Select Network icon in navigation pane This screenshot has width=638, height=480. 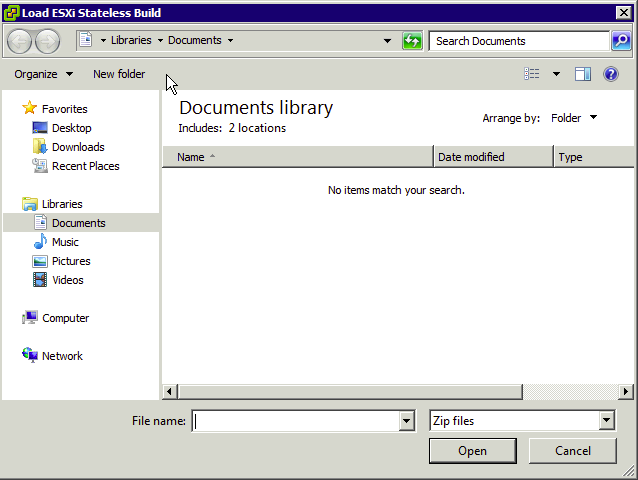point(30,355)
